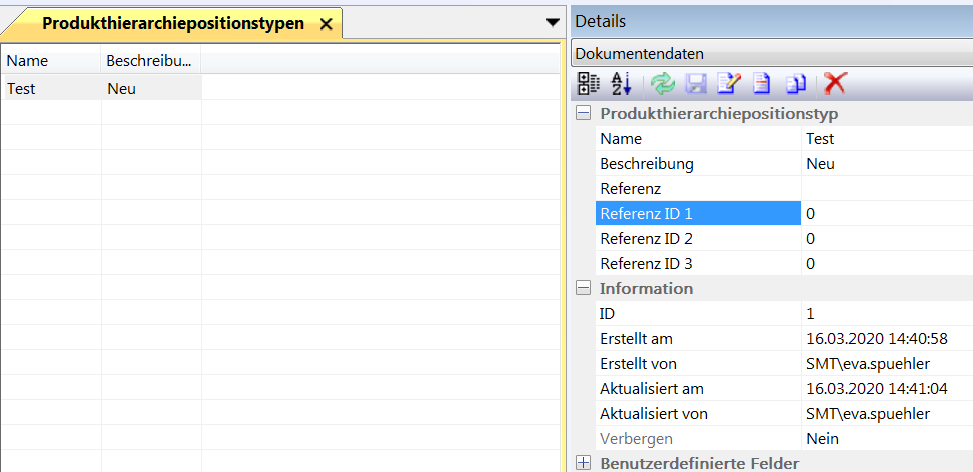Screen dimensions: 973x472
Task: Click the edit document pencil icon
Action: coord(728,84)
